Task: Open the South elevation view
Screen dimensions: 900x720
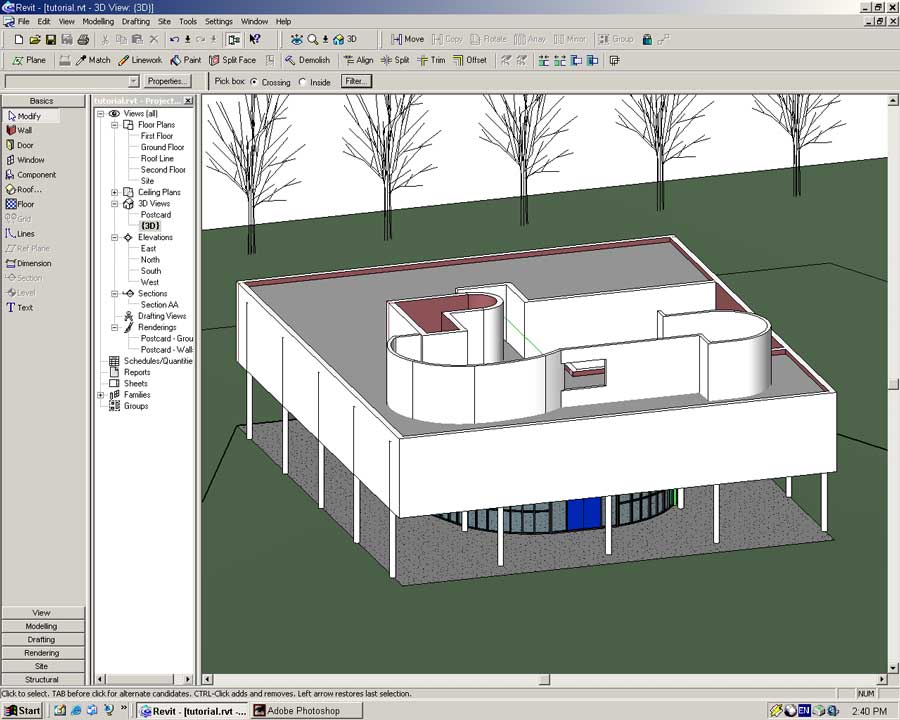Action: coord(151,271)
